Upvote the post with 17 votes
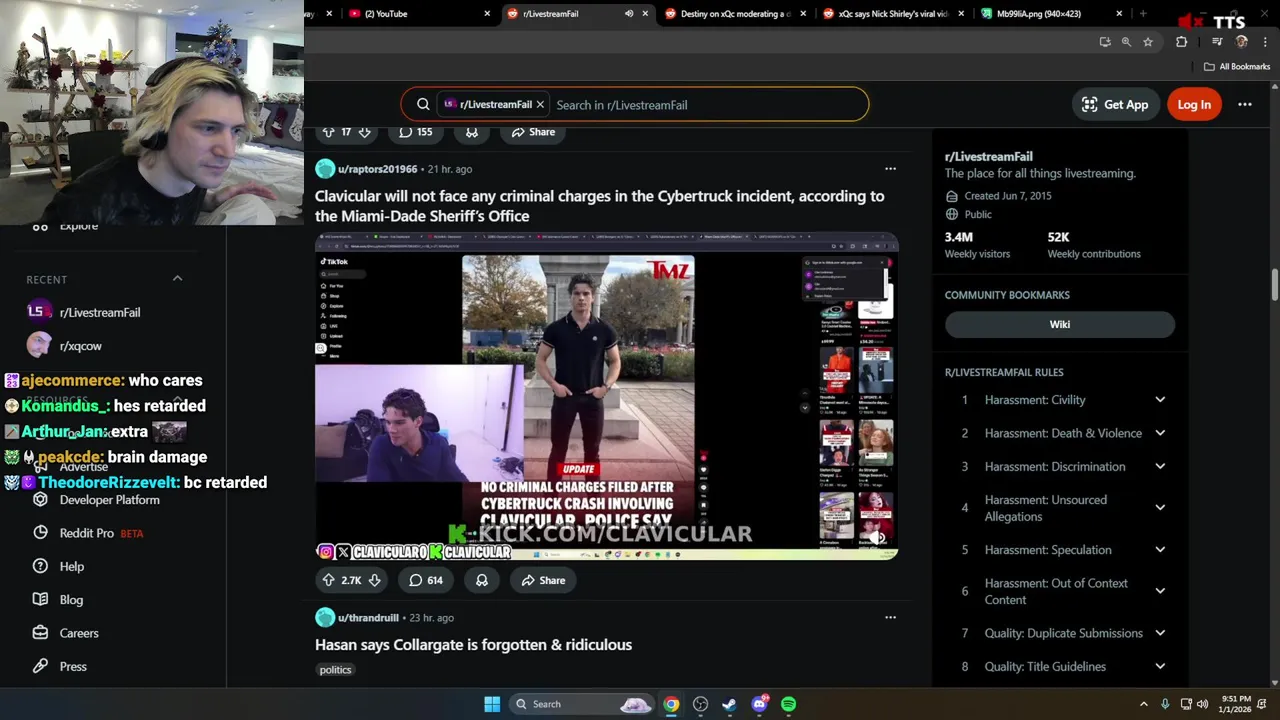1280x720 pixels. pos(328,132)
